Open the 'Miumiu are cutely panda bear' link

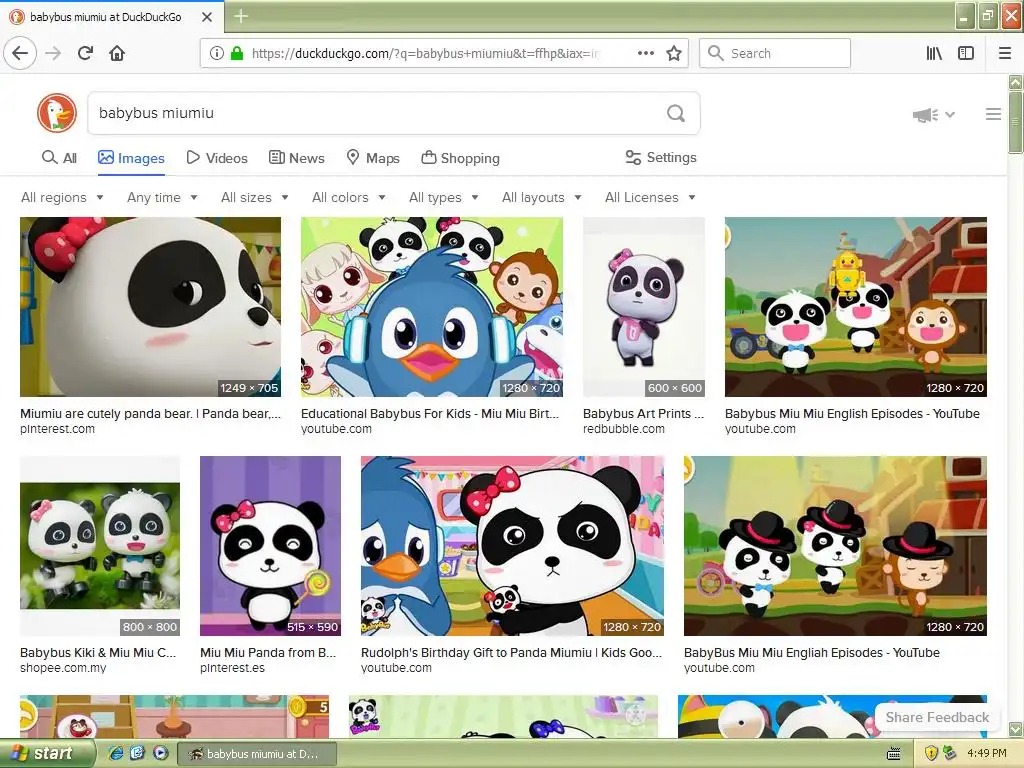[150, 413]
